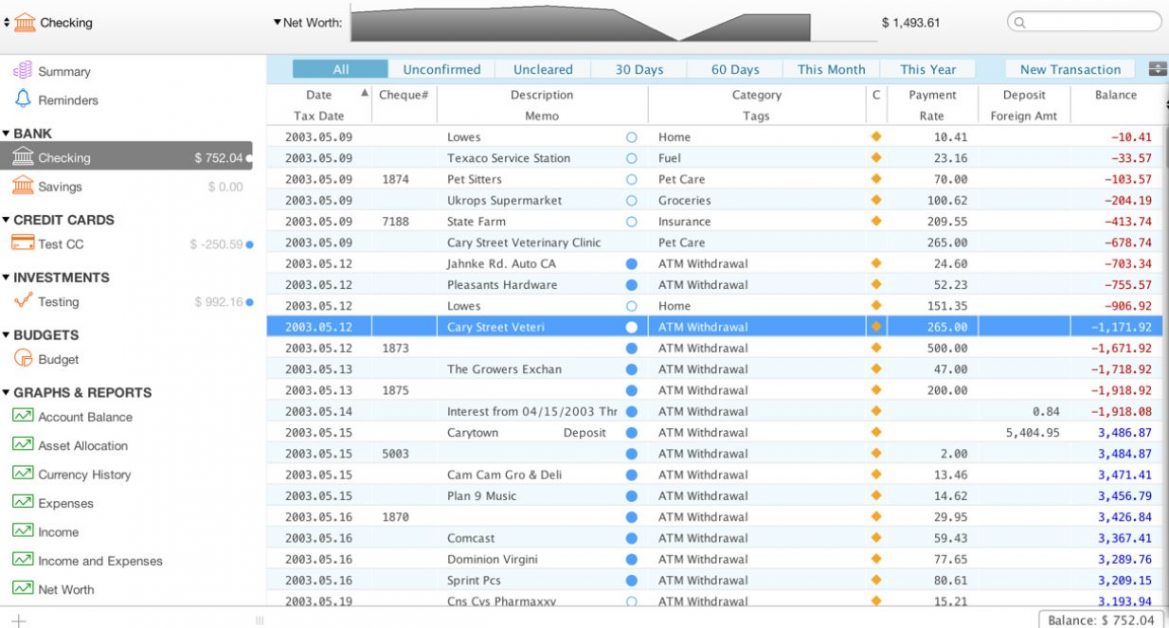Viewport: 1169px width, 628px height.
Task: Collapse the GRAPHS & REPORTS section
Action: coord(6,393)
